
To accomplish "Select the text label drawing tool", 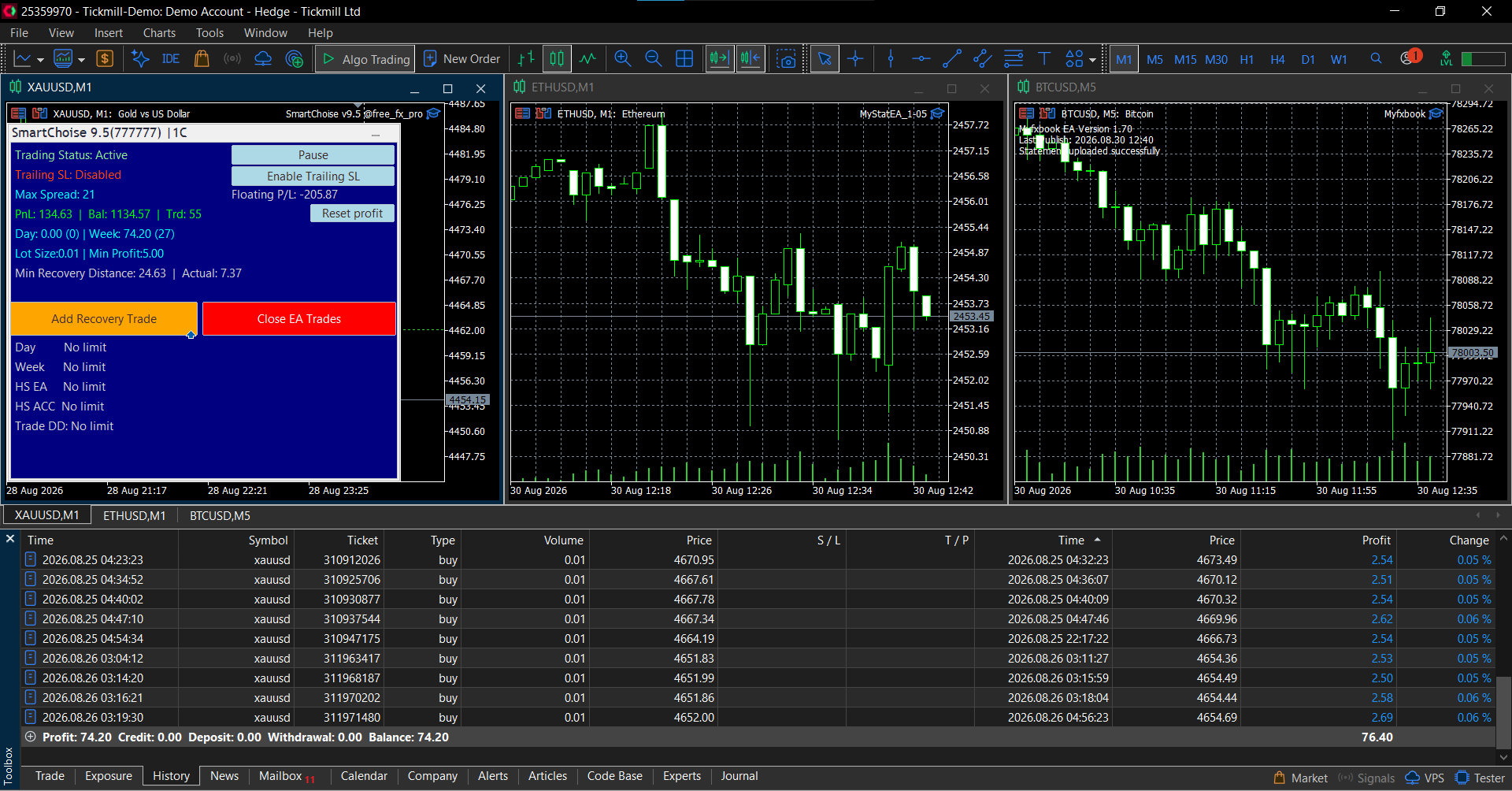I will tap(1044, 59).
